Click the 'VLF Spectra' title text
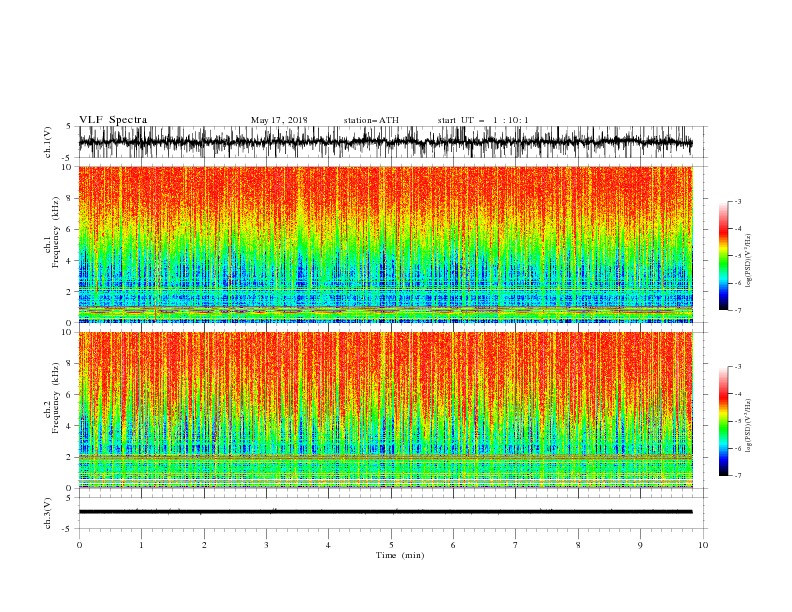 113,120
